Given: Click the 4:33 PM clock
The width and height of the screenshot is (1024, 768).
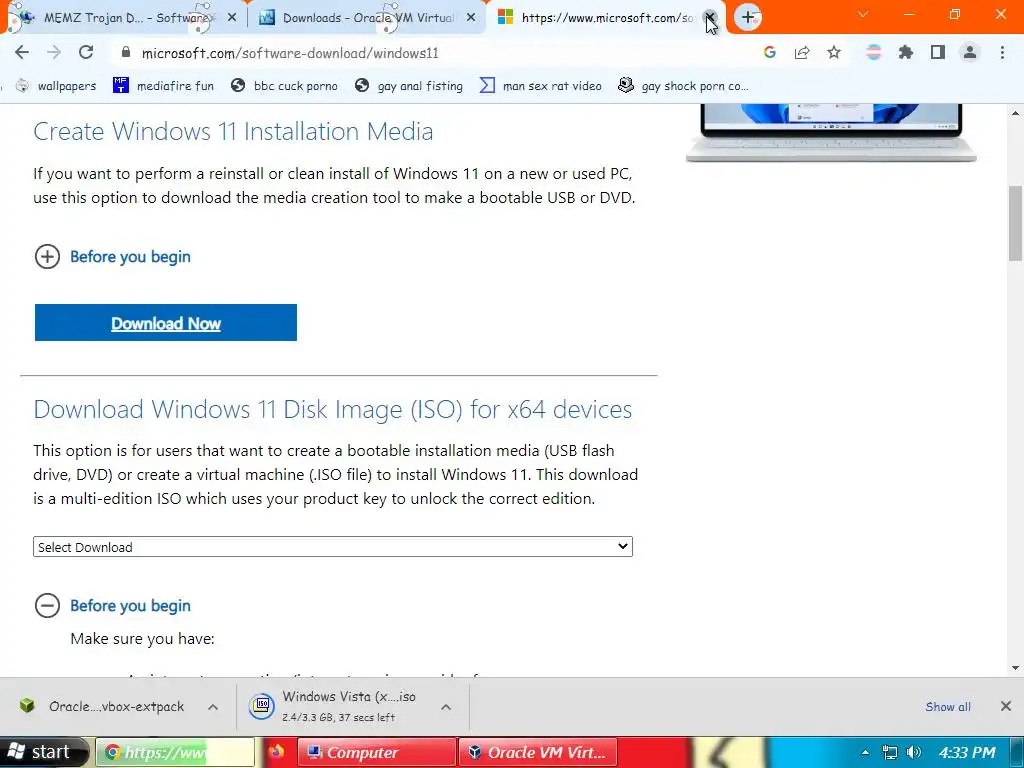Looking at the screenshot, I should pos(967,752).
